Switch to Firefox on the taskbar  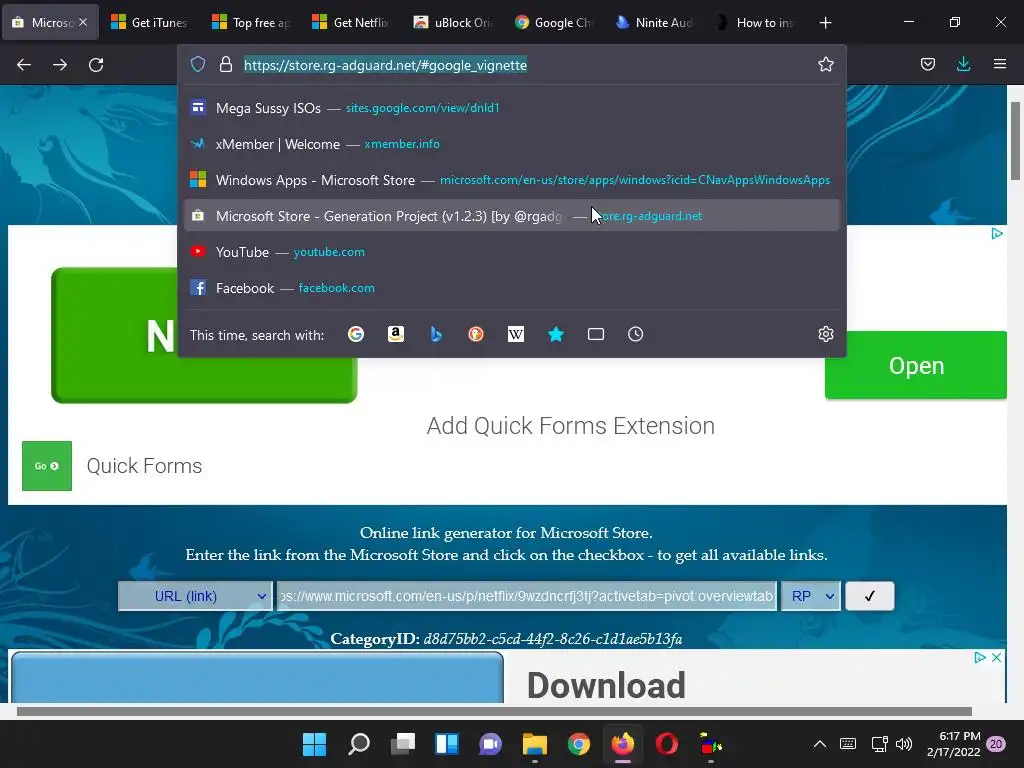tap(622, 744)
